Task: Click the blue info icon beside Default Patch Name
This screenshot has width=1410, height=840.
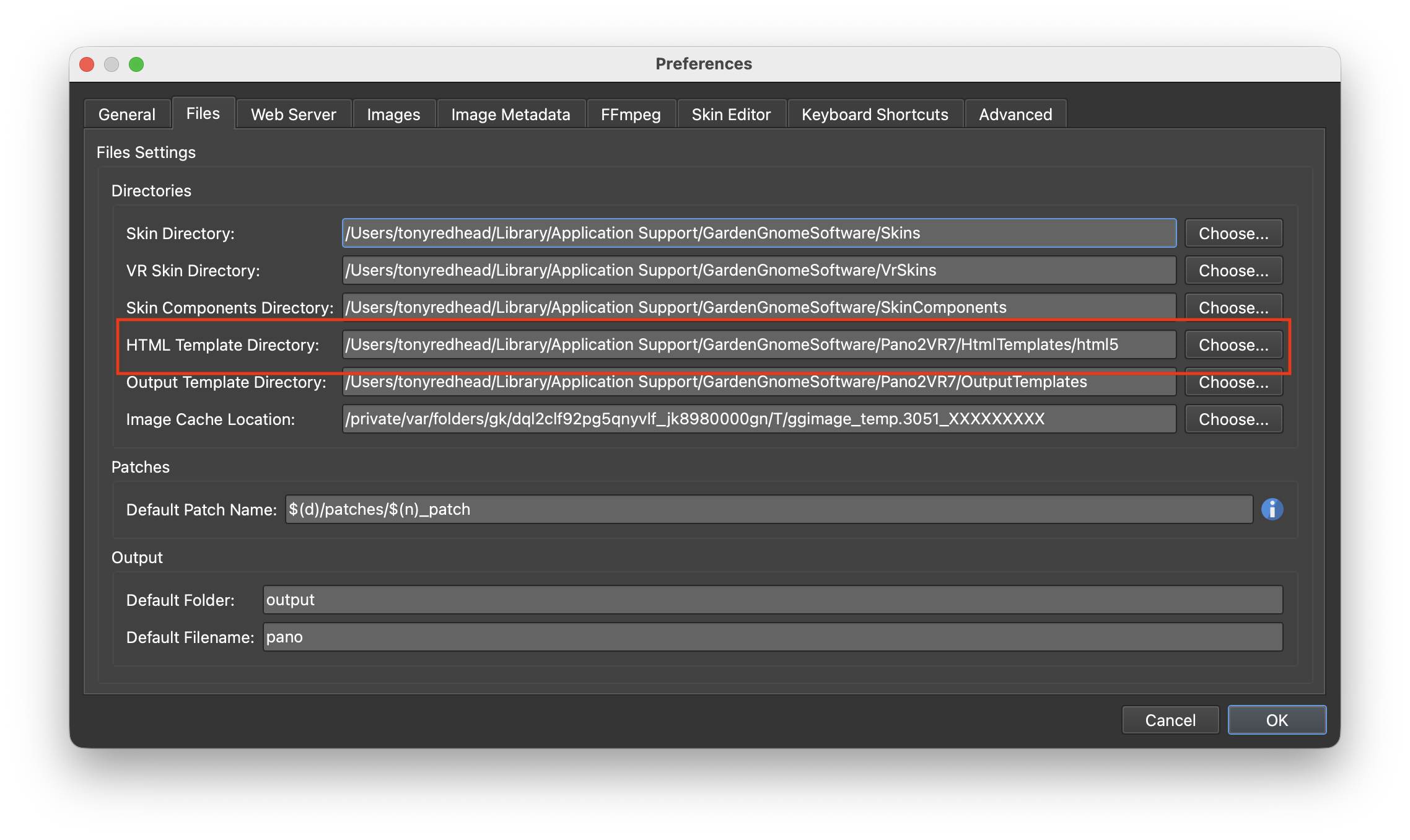Action: [1272, 509]
